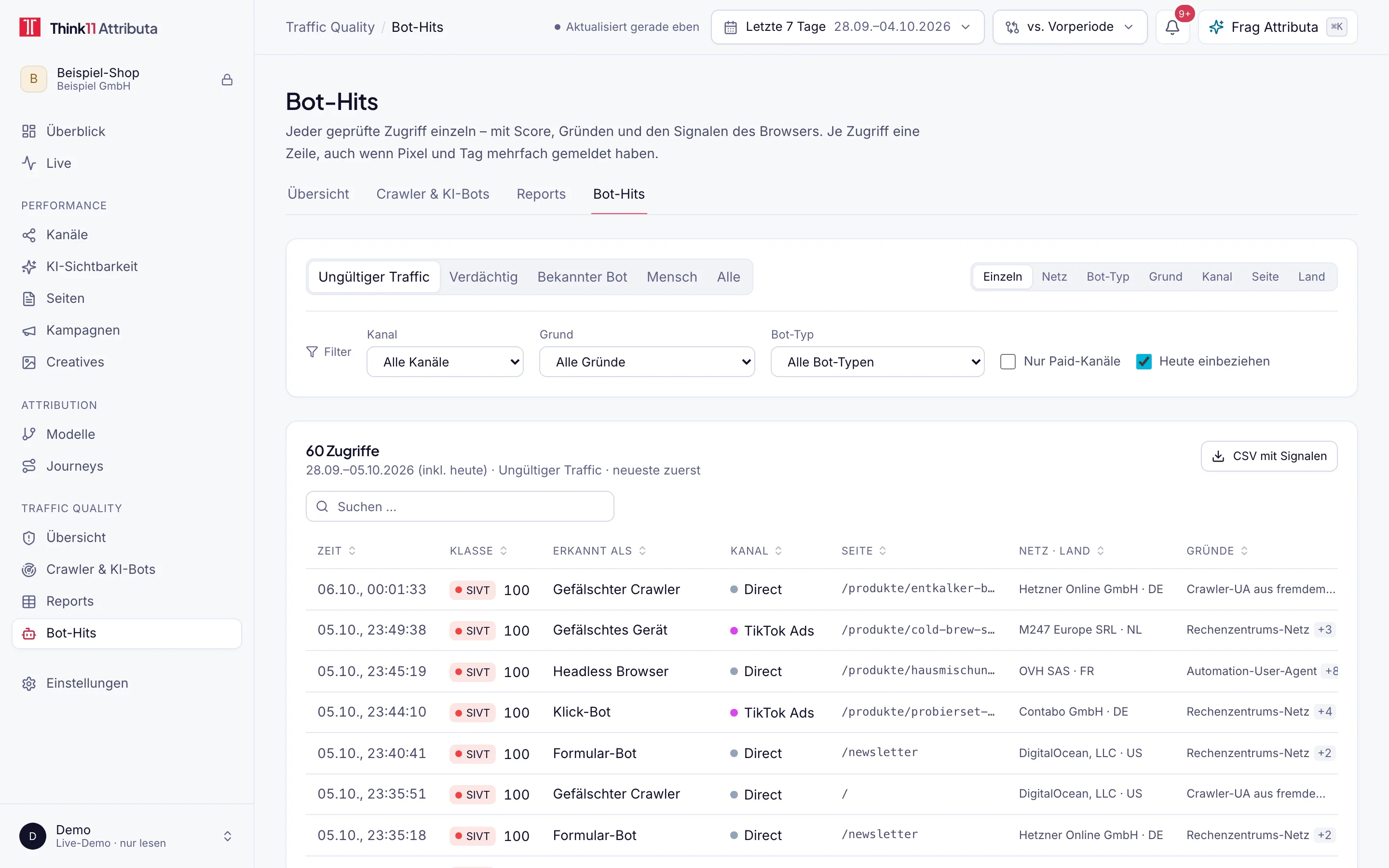Switch to the Crawler & KI-Bots page tab
This screenshot has width=1389, height=868.
coord(433,194)
